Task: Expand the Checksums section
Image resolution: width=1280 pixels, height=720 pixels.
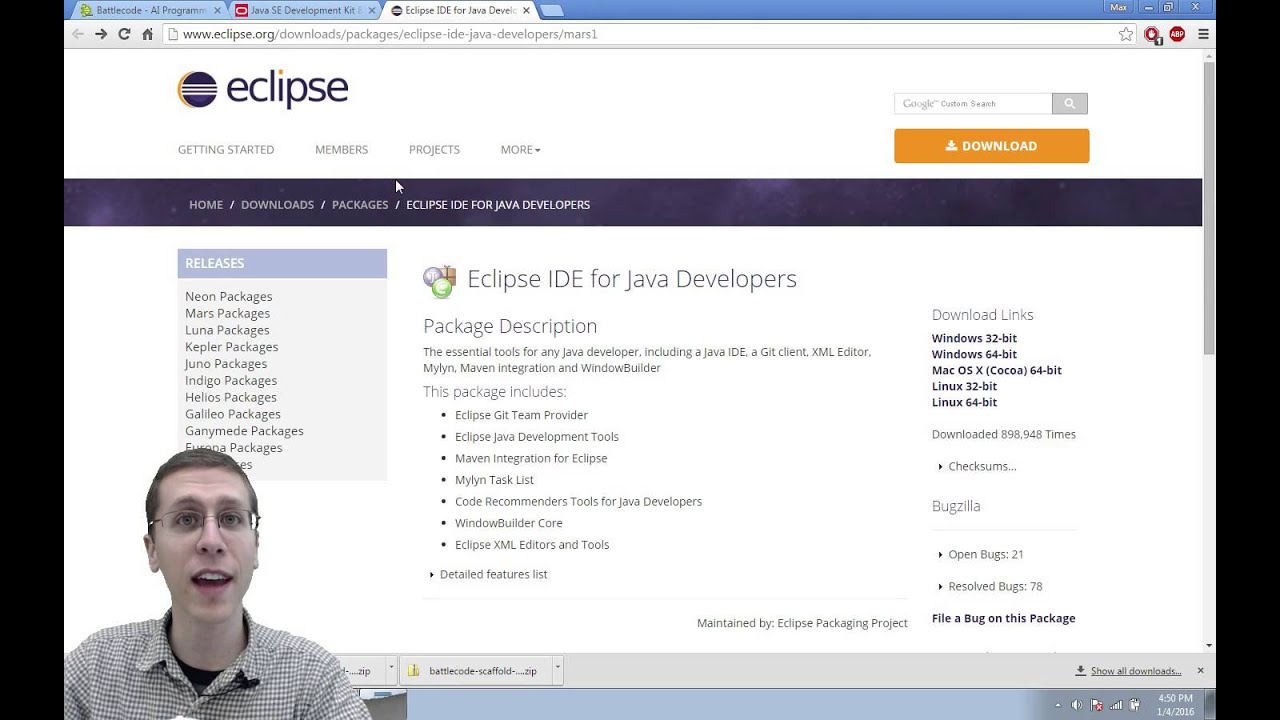Action: (977, 466)
